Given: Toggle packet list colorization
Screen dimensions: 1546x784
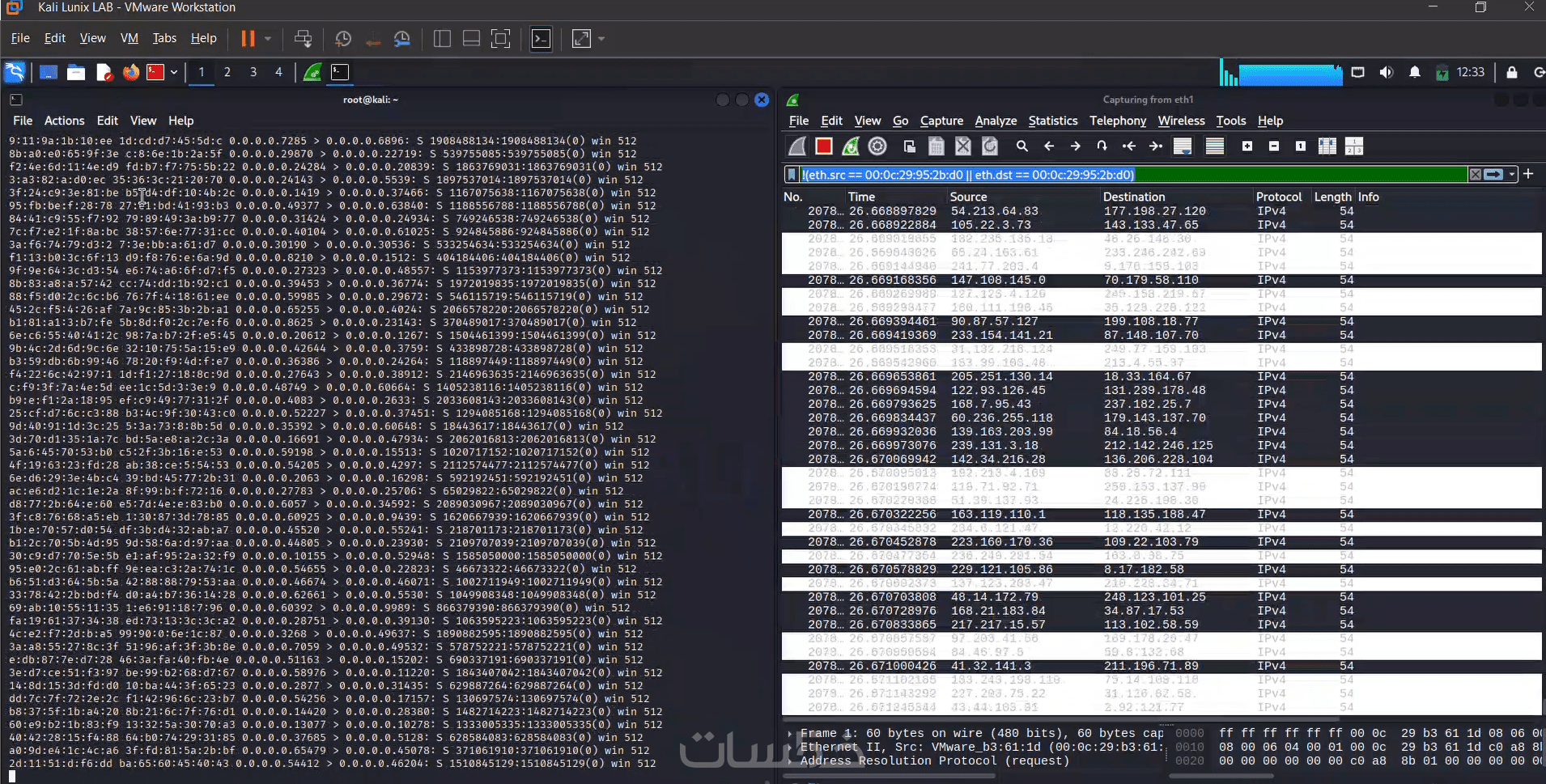Looking at the screenshot, I should (1215, 146).
